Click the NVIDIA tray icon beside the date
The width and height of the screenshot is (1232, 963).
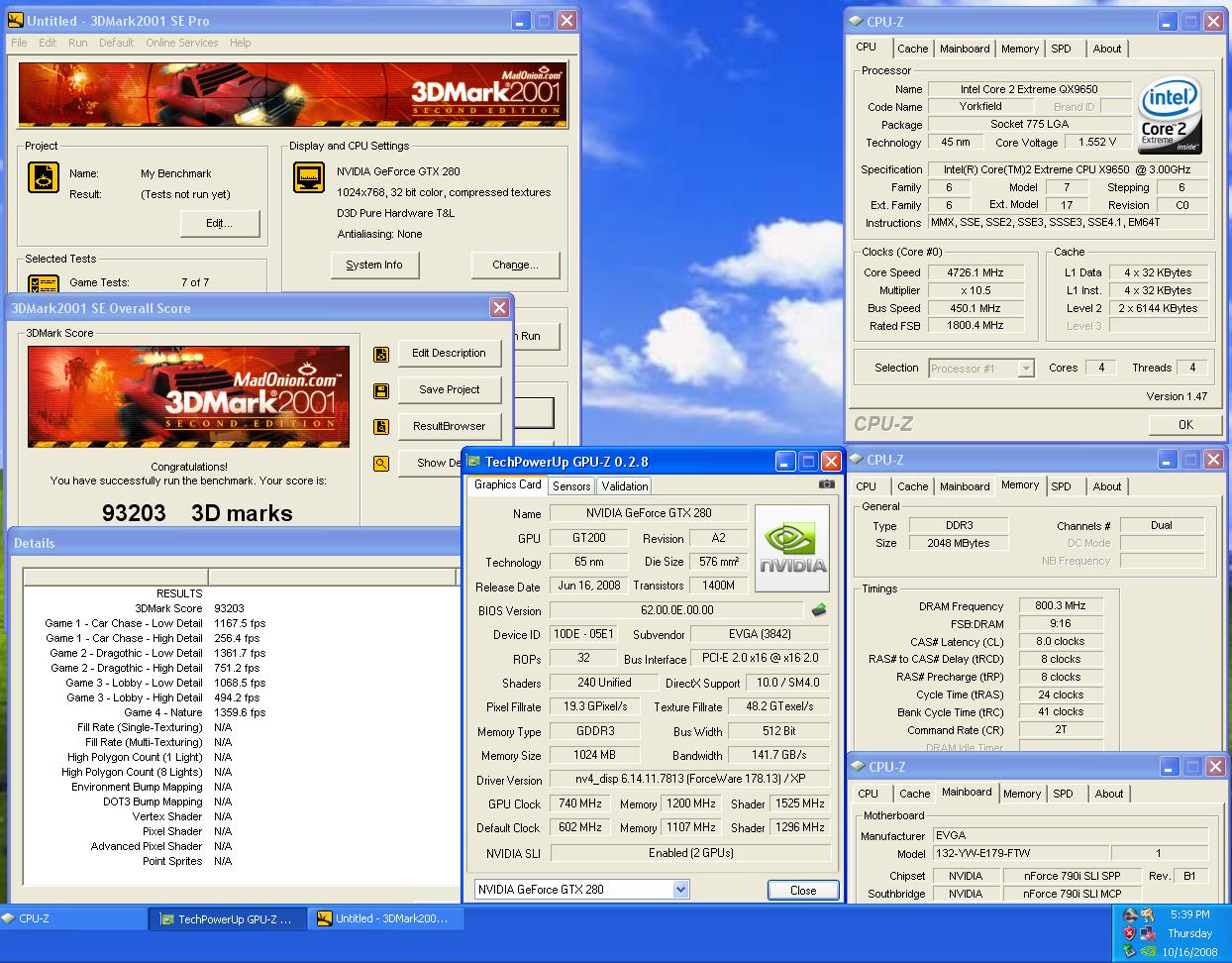pos(1148,951)
